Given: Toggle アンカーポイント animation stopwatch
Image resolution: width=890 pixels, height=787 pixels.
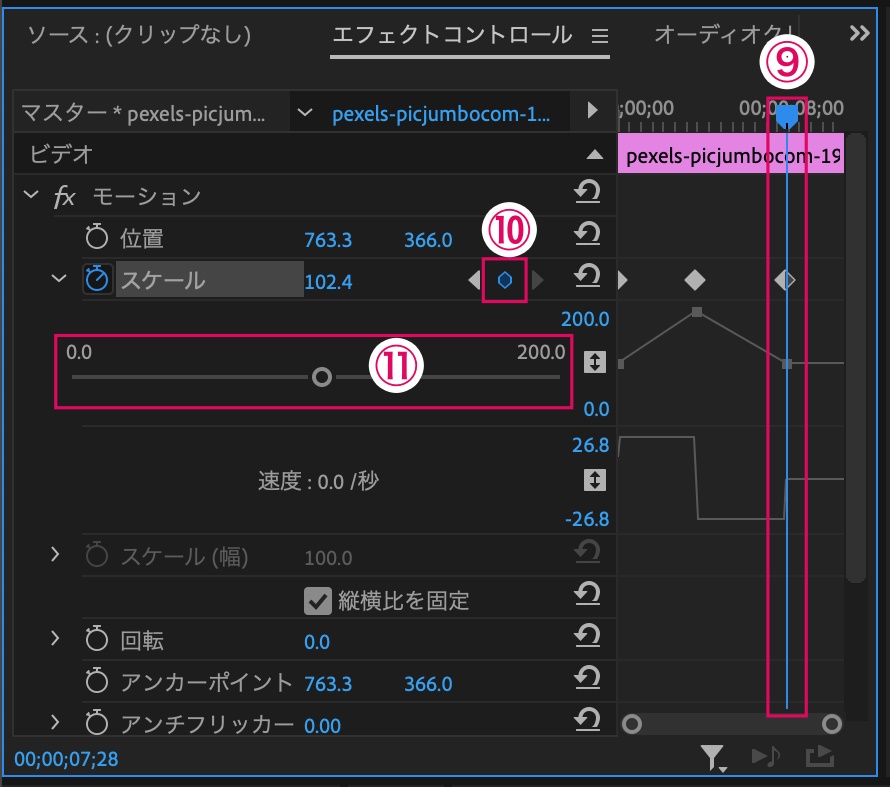Looking at the screenshot, I should (x=96, y=681).
